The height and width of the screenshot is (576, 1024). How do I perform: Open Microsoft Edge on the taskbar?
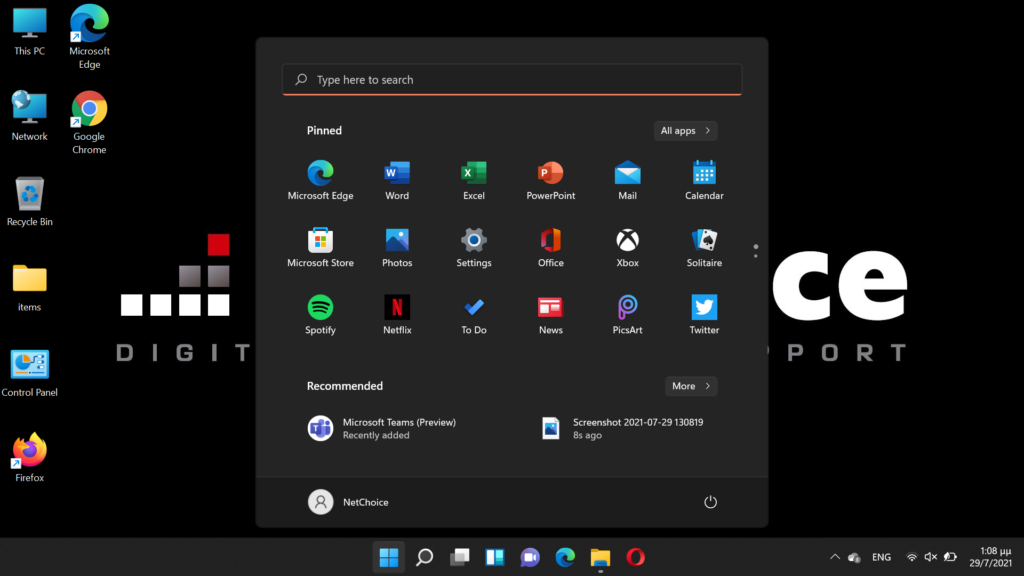click(565, 557)
